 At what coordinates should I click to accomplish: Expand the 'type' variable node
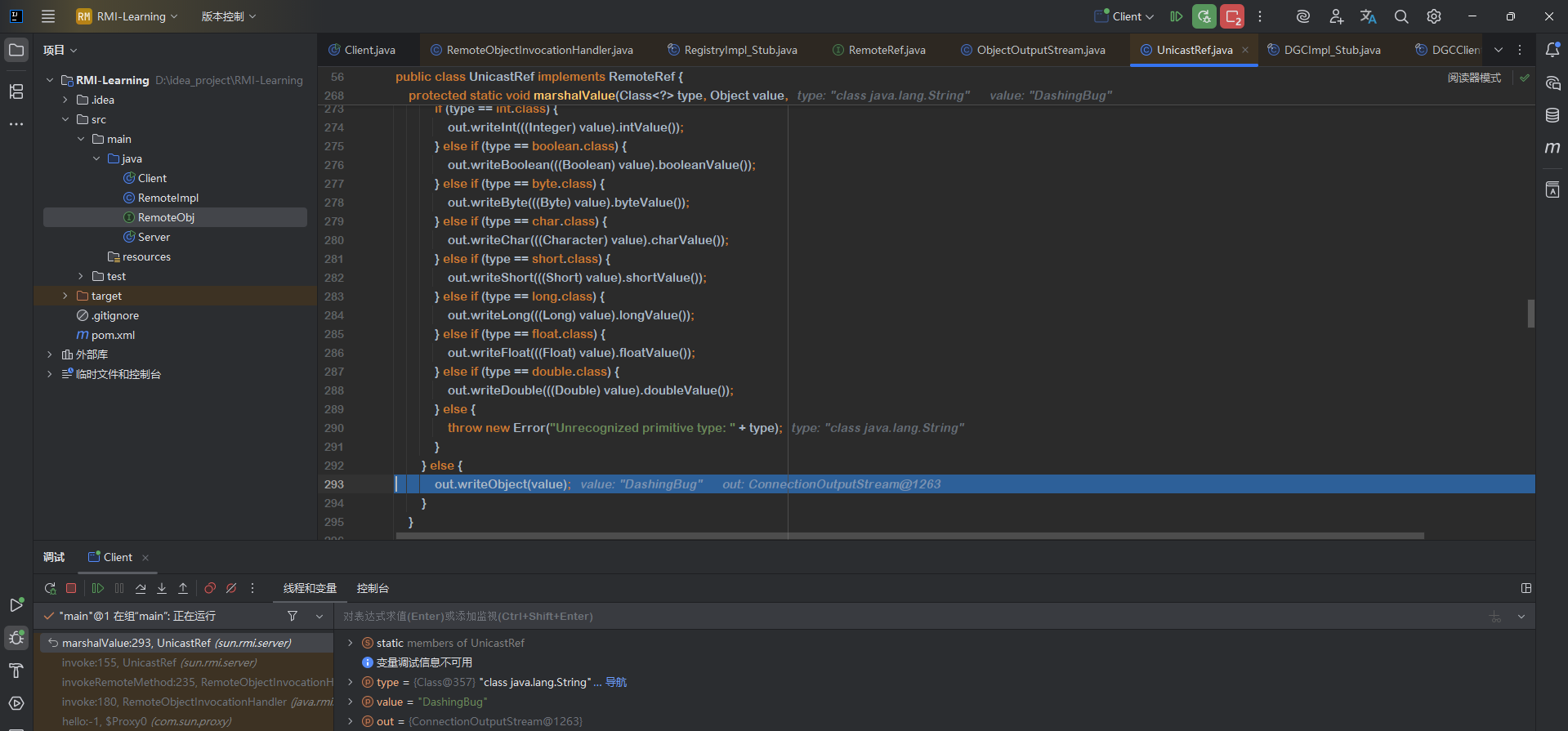pos(351,682)
